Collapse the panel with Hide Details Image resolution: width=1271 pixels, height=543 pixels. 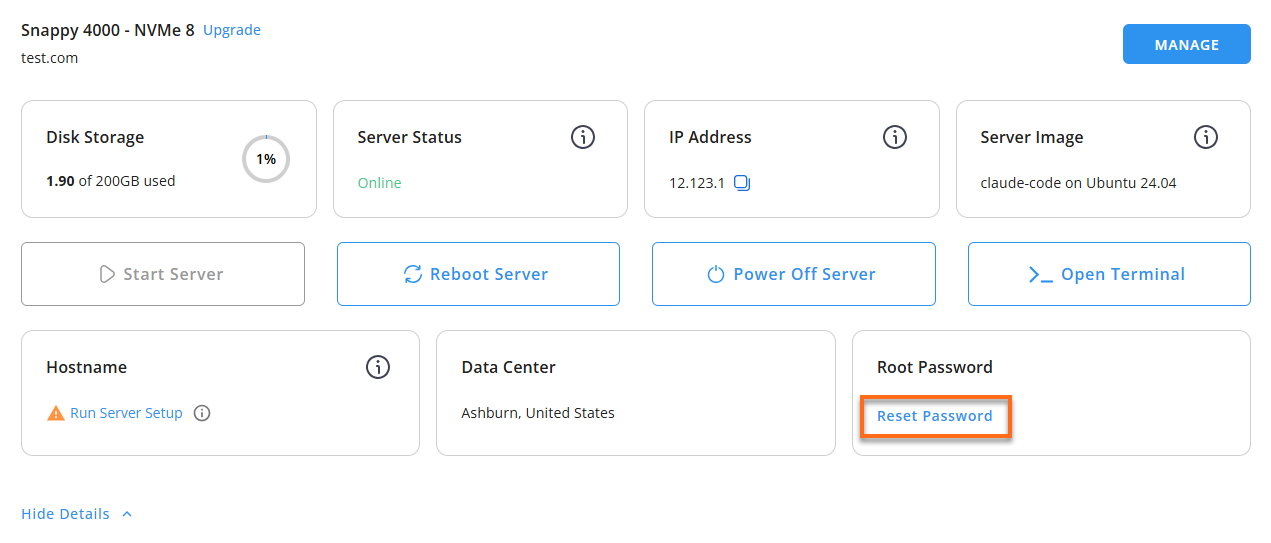pos(76,514)
